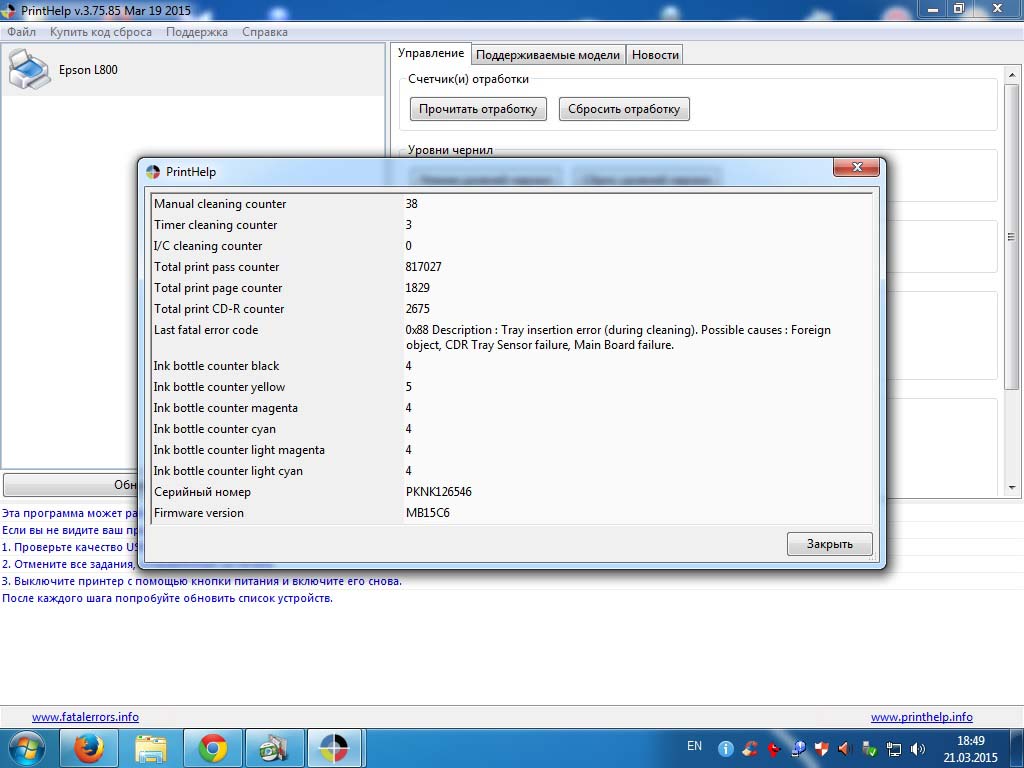This screenshot has height=768, width=1024.
Task: Select Ink bottle counter light cyan row
Action: click(511, 471)
